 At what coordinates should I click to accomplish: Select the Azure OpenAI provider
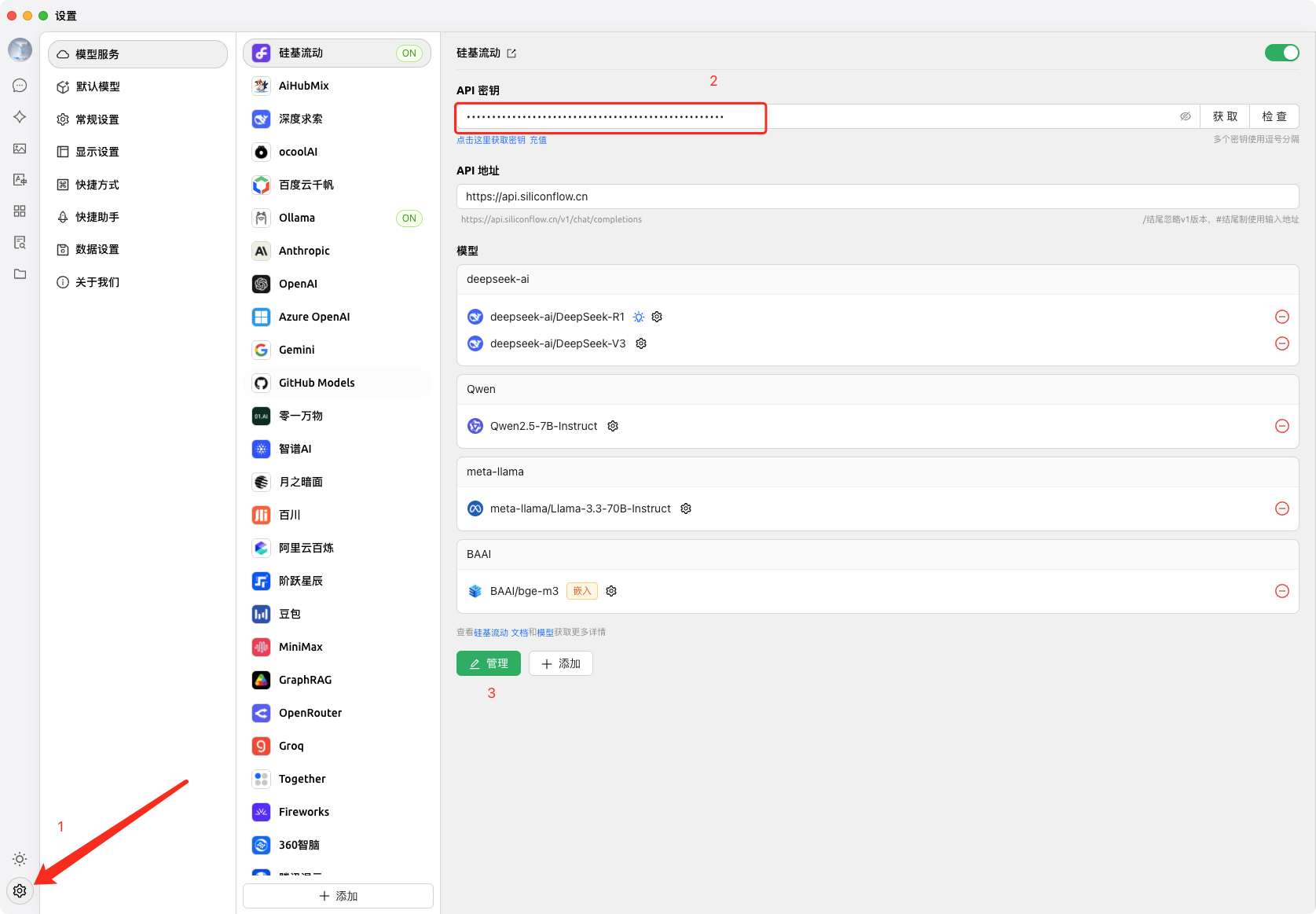(337, 317)
